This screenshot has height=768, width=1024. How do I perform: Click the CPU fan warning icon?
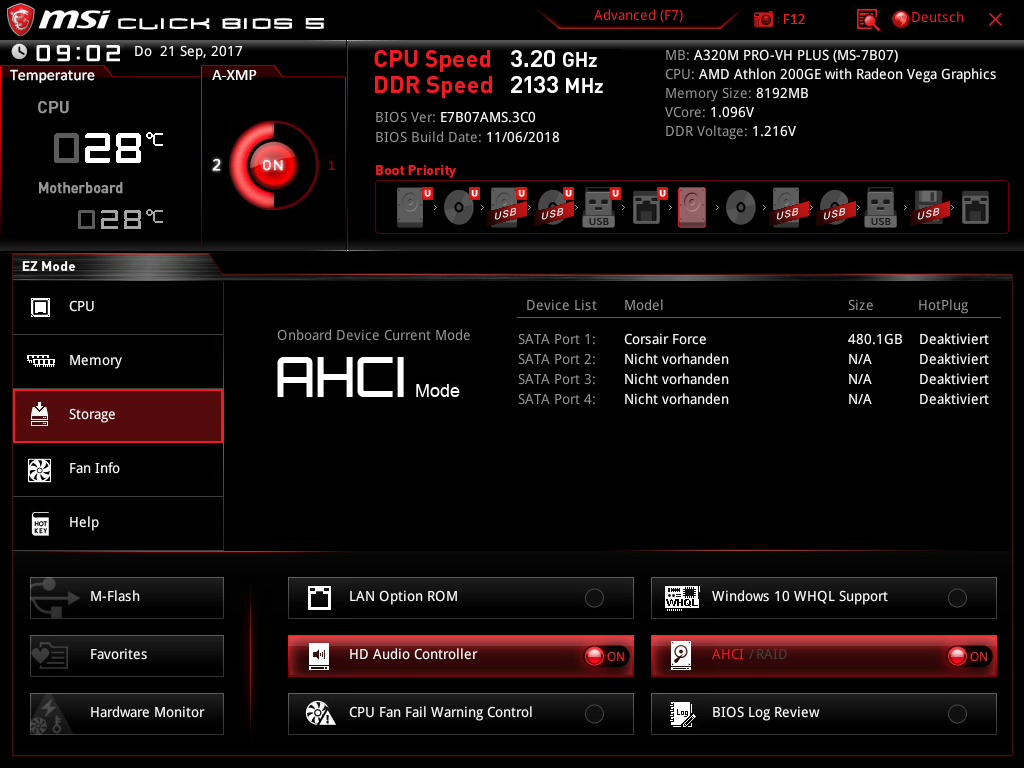320,713
